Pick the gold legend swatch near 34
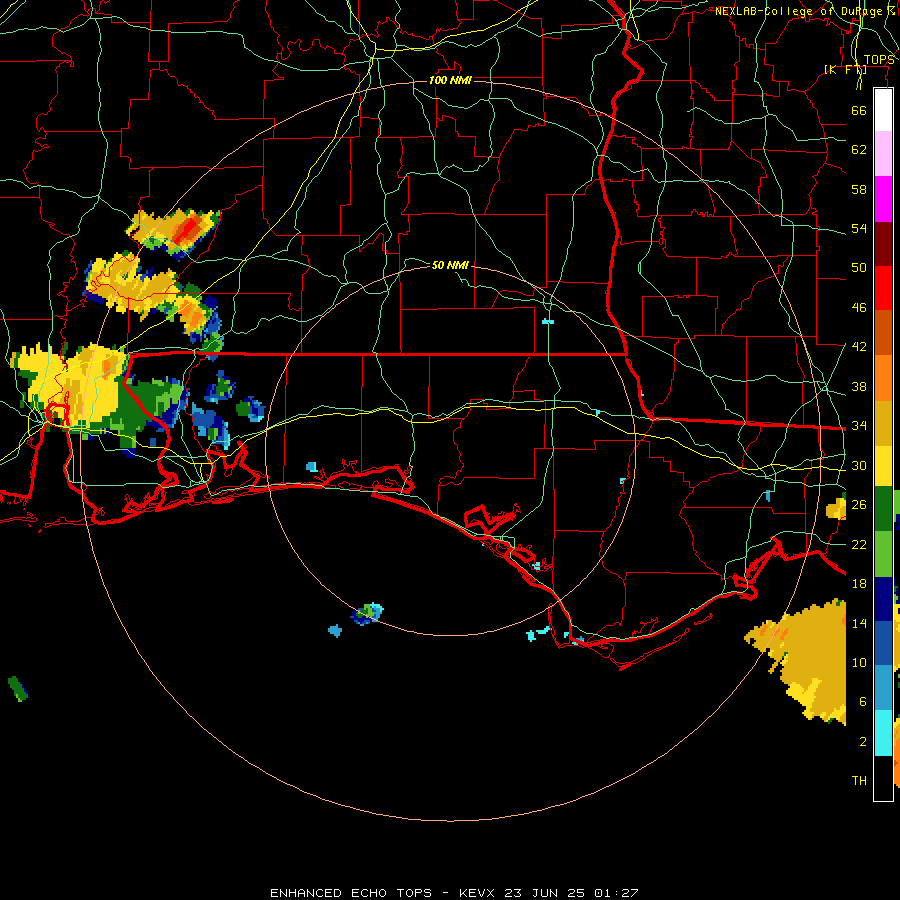 tap(883, 423)
